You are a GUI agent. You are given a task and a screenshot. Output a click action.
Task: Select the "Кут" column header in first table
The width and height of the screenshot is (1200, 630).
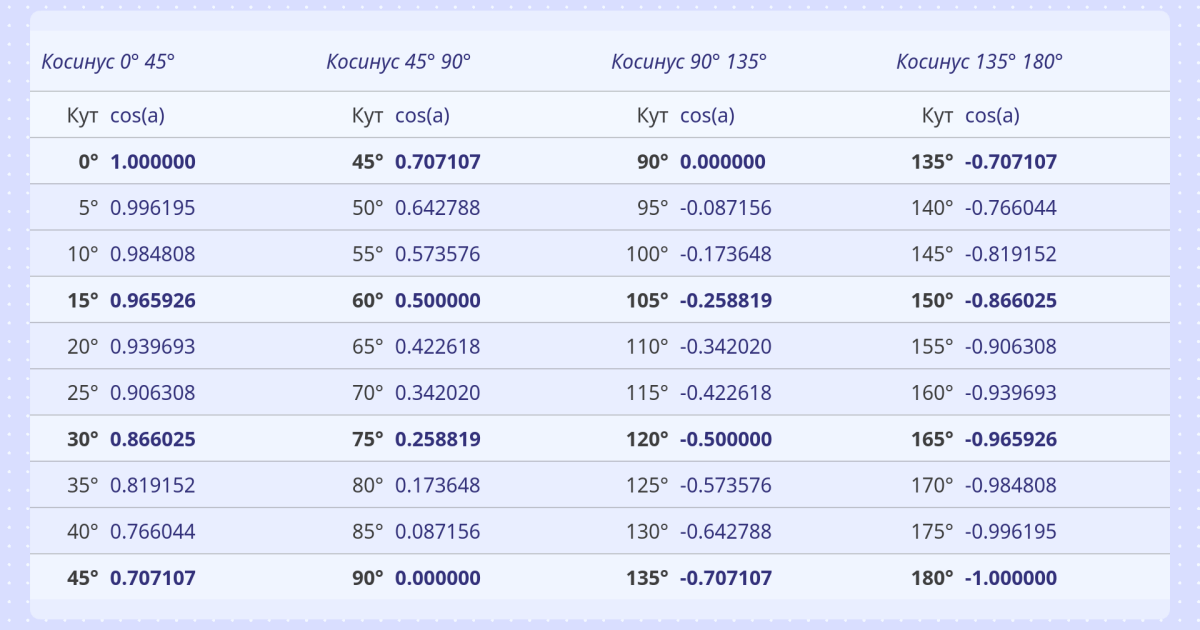coord(82,116)
